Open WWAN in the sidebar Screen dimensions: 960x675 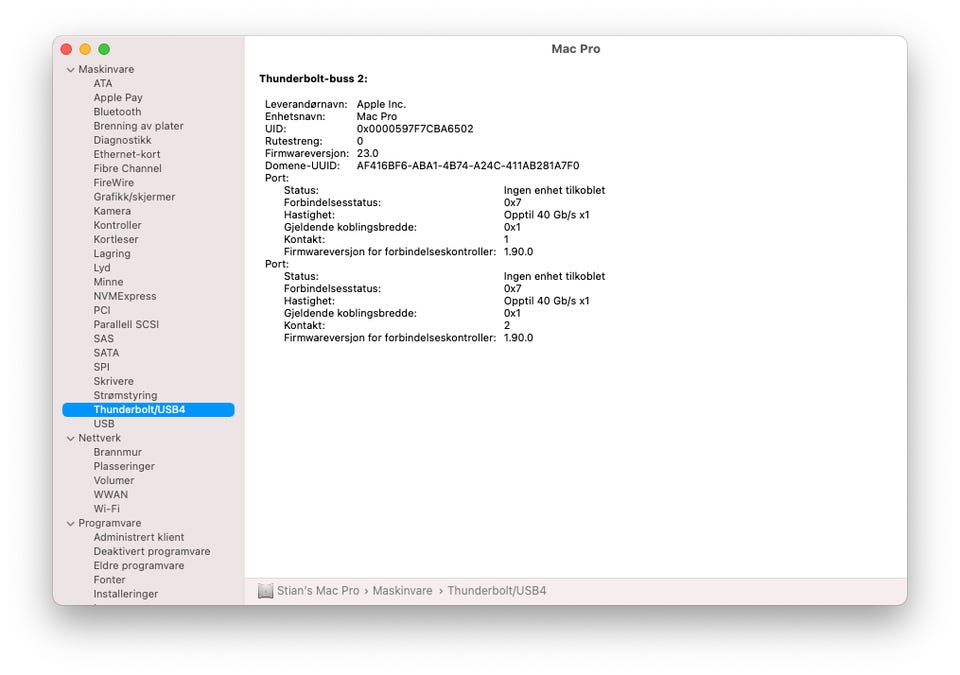111,494
